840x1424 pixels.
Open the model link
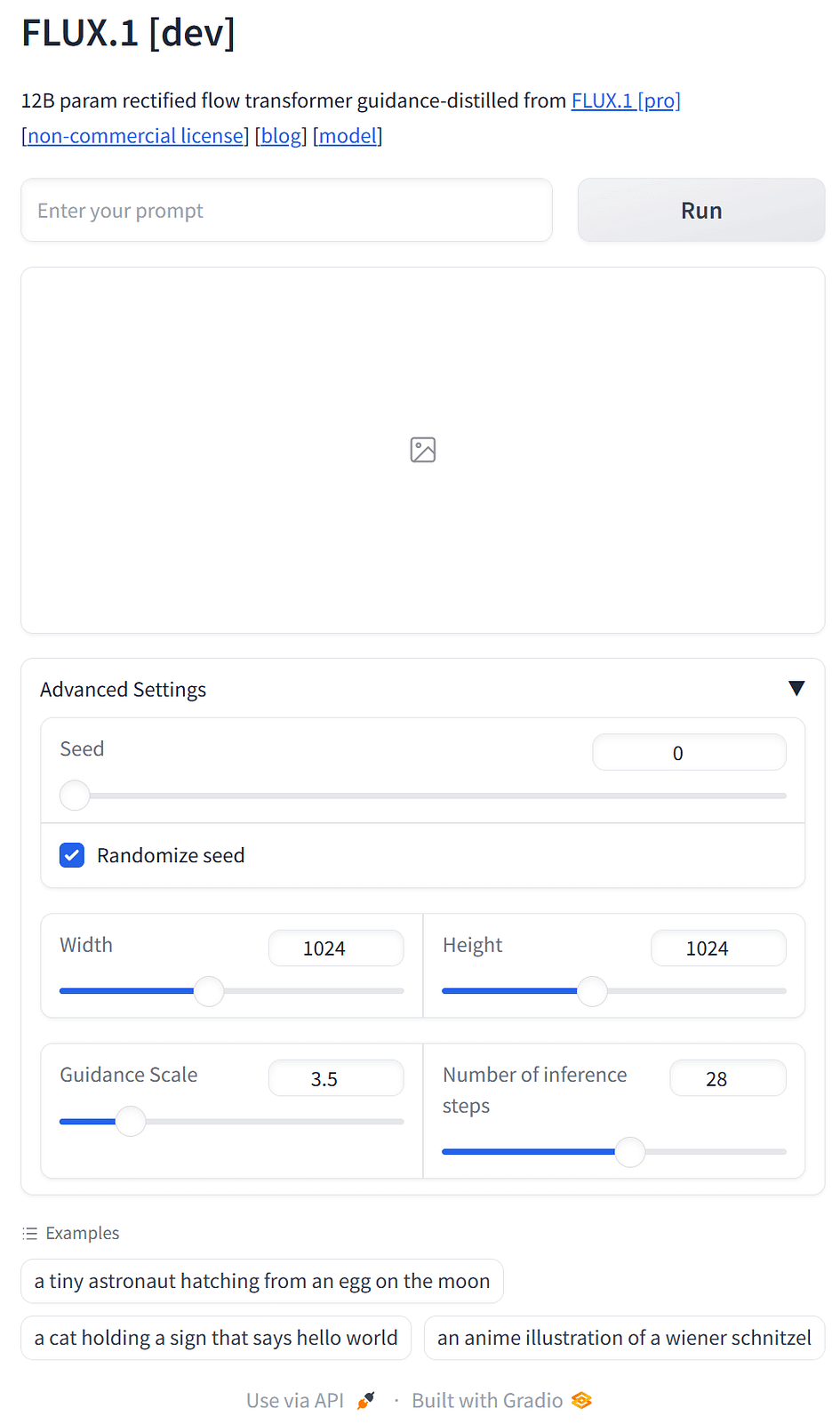pyautogui.click(x=348, y=136)
